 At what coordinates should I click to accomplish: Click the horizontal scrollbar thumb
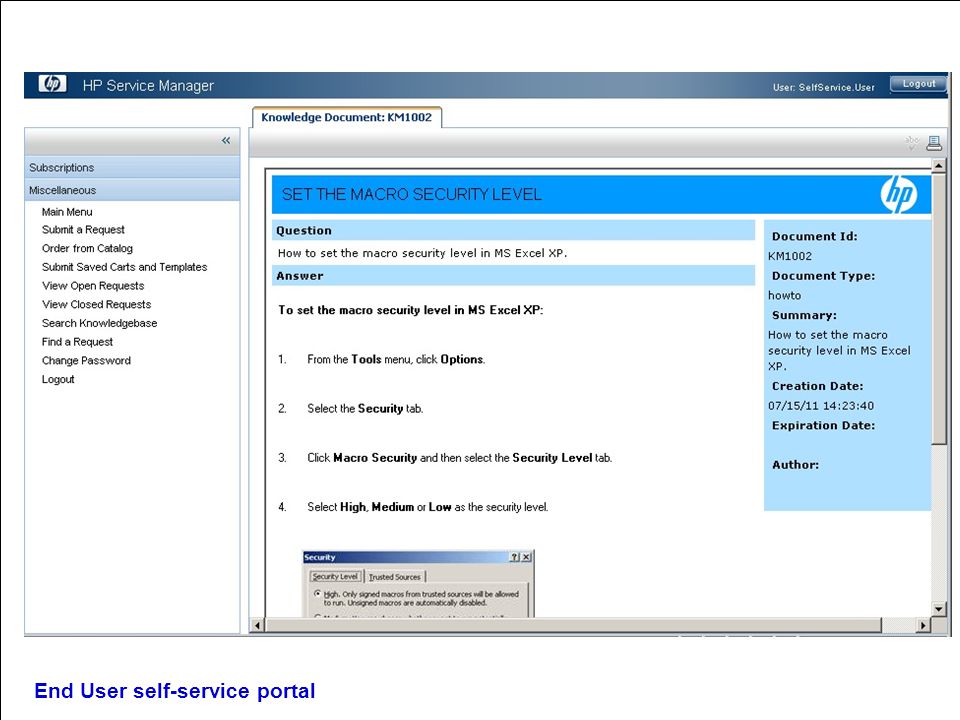click(x=573, y=625)
